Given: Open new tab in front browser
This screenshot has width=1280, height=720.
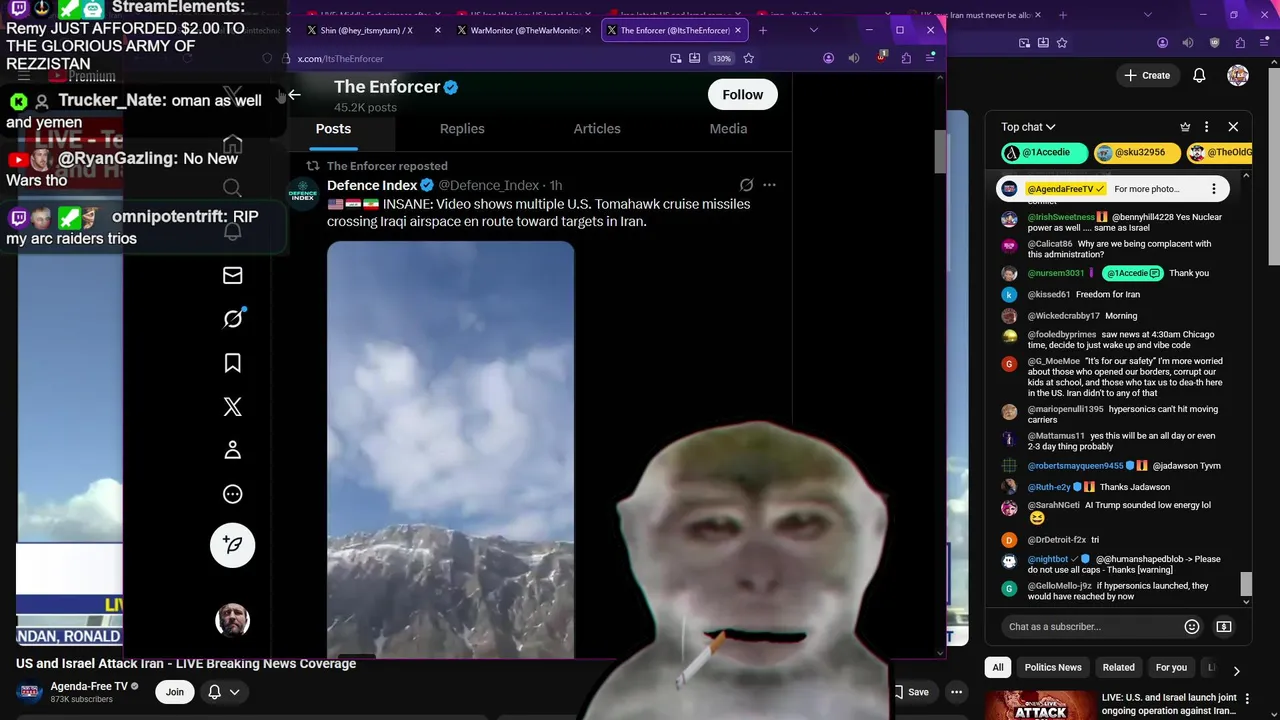Looking at the screenshot, I should pyautogui.click(x=763, y=30).
